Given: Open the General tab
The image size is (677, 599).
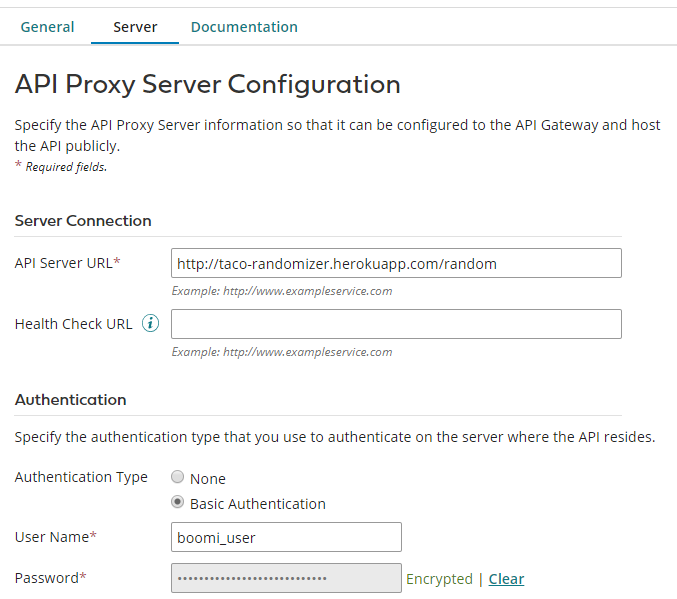Looking at the screenshot, I should coord(47,27).
